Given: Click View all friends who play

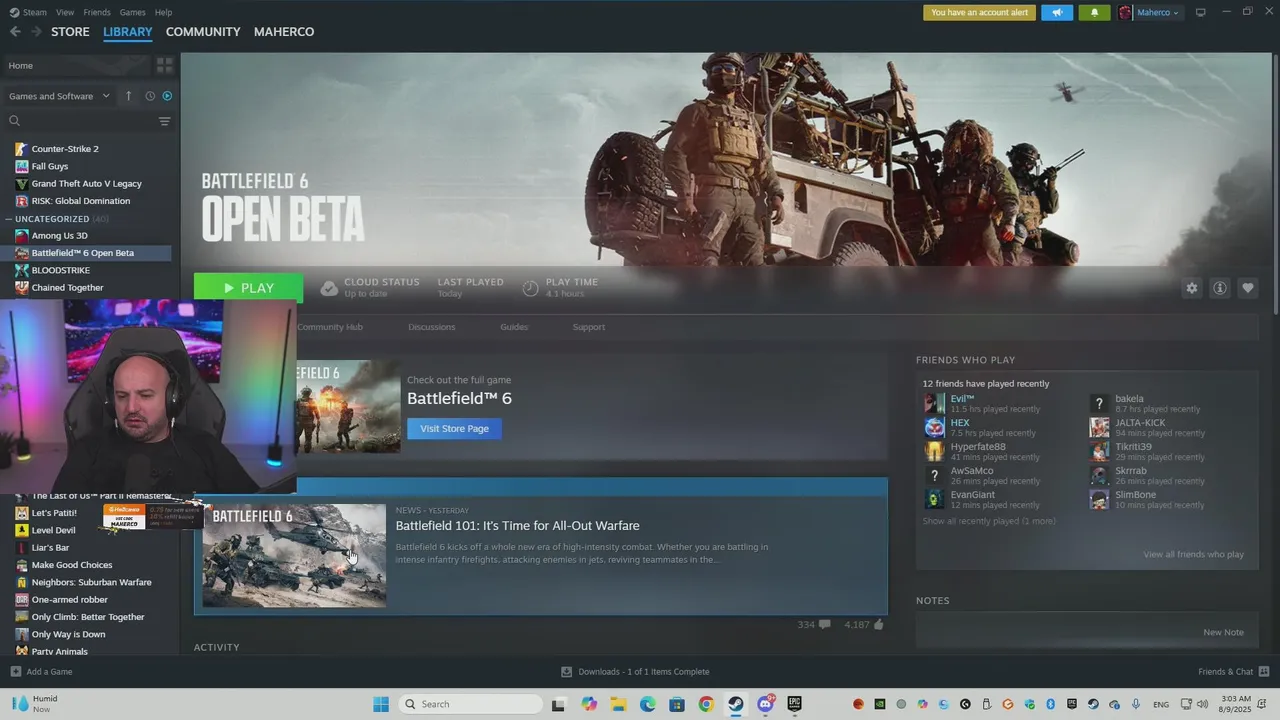Looking at the screenshot, I should pos(1194,554).
